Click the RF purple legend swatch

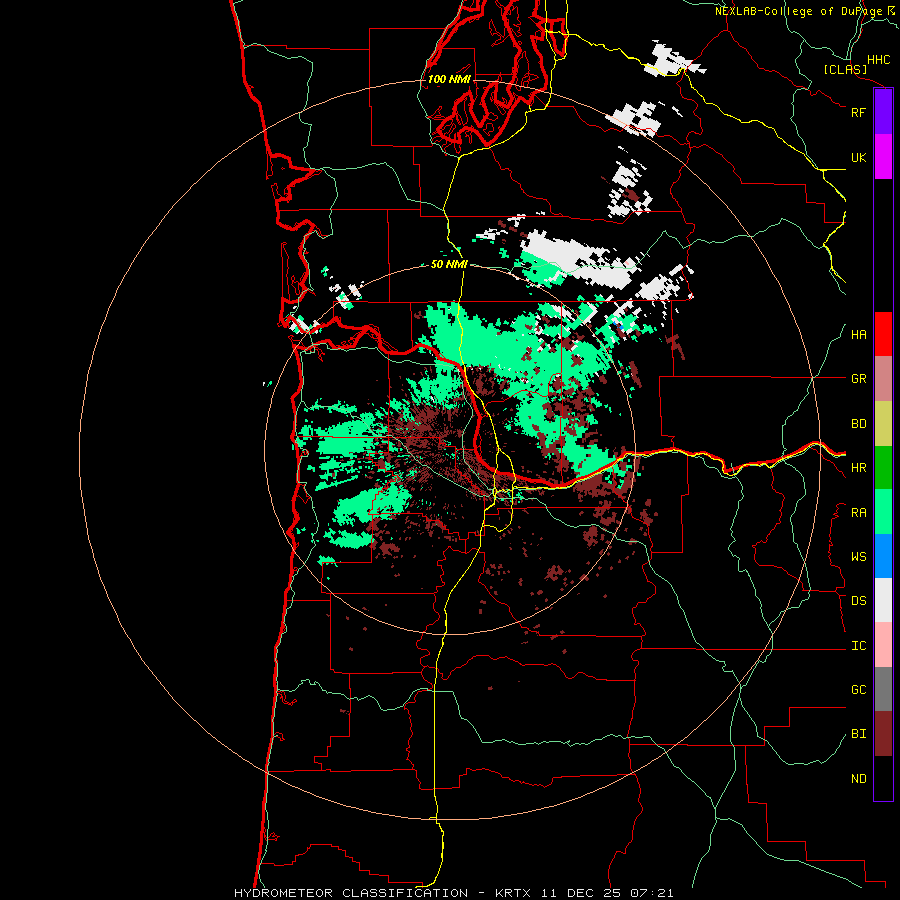(883, 112)
